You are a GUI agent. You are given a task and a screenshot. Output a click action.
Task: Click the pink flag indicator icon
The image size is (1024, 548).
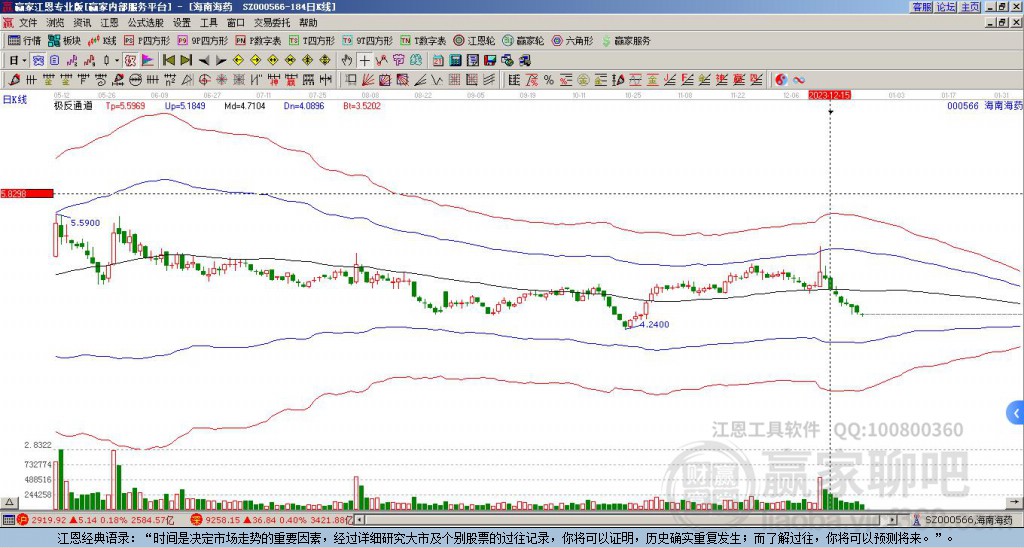tap(148, 60)
